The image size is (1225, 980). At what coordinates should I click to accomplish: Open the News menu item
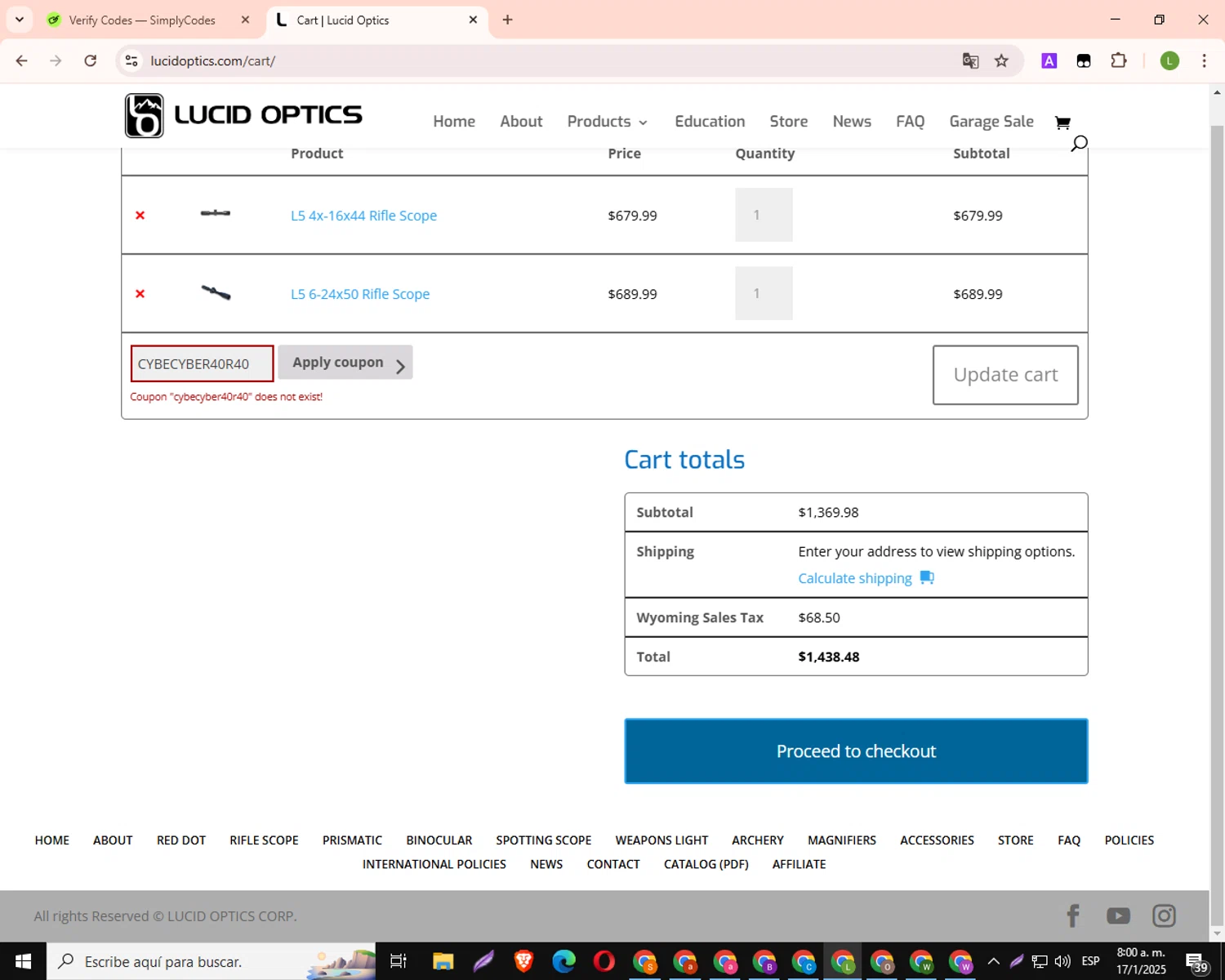pyautogui.click(x=852, y=122)
